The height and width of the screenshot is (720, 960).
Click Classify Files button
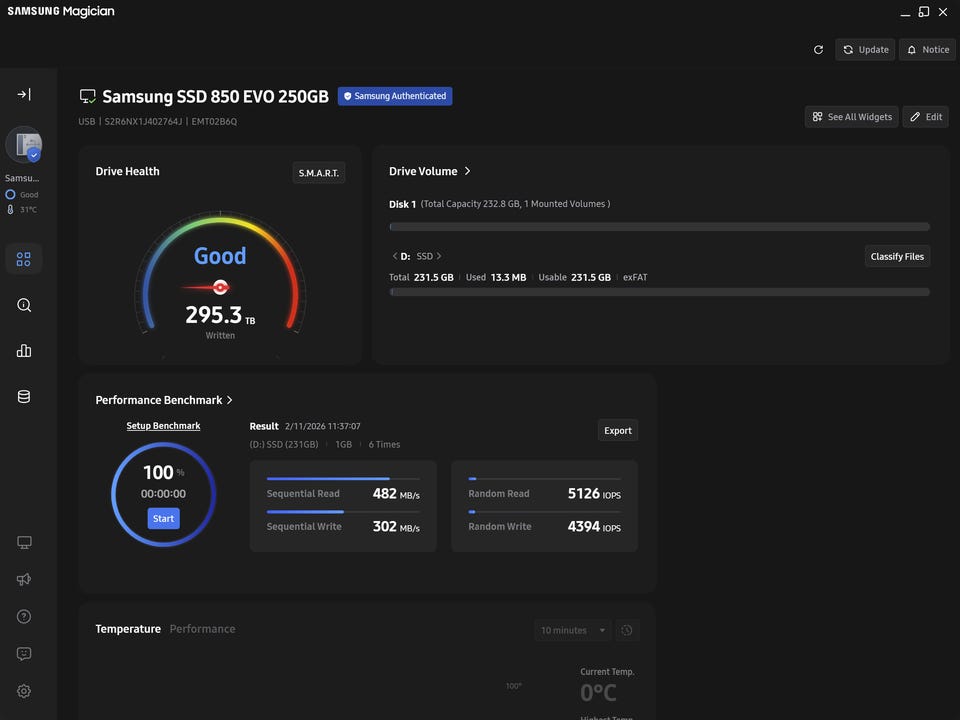pos(897,257)
